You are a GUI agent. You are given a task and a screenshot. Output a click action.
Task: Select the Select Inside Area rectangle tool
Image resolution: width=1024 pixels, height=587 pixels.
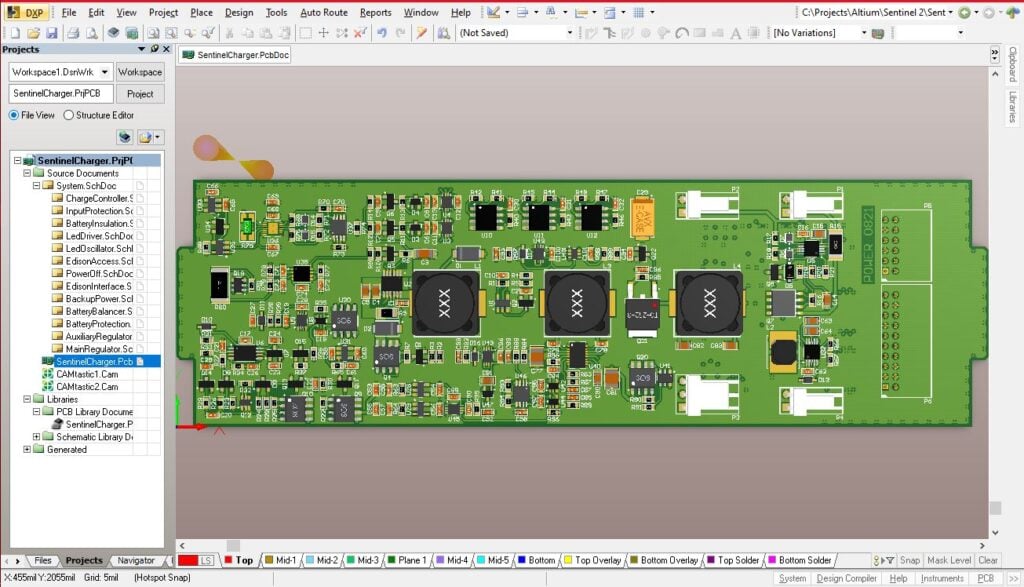[305, 33]
